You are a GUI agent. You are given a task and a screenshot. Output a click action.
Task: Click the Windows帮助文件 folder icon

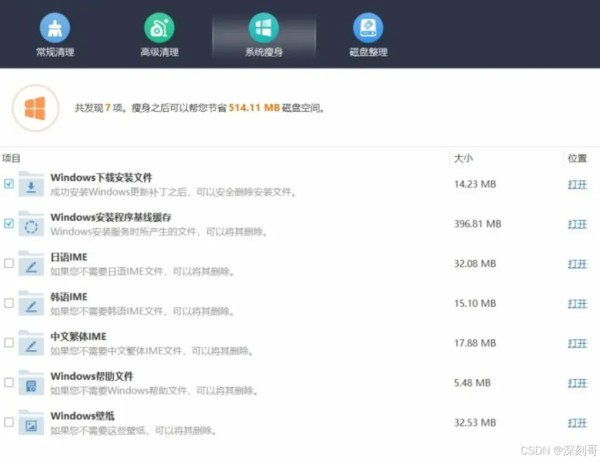(31, 383)
